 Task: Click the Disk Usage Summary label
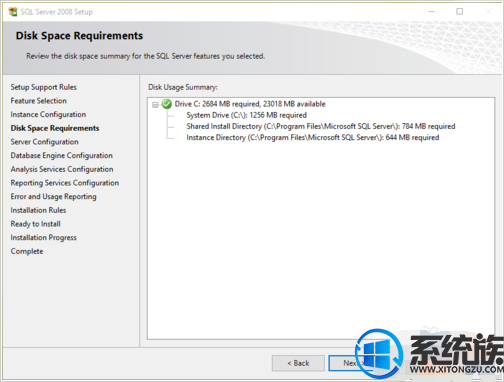pyautogui.click(x=183, y=87)
